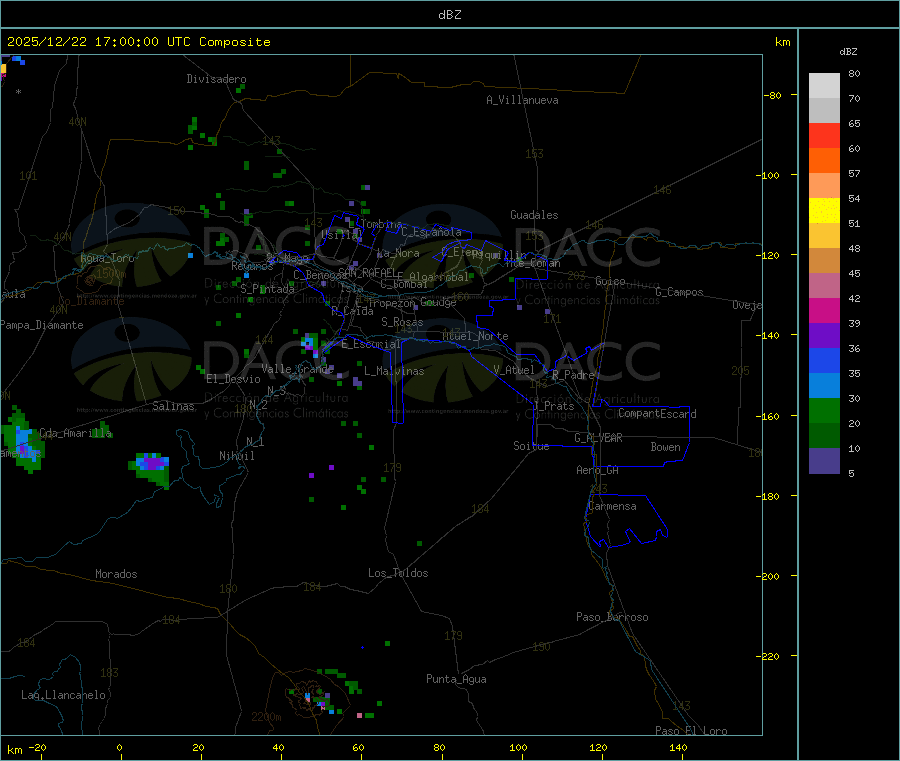Click the Morados map label
The height and width of the screenshot is (761, 900).
(117, 574)
